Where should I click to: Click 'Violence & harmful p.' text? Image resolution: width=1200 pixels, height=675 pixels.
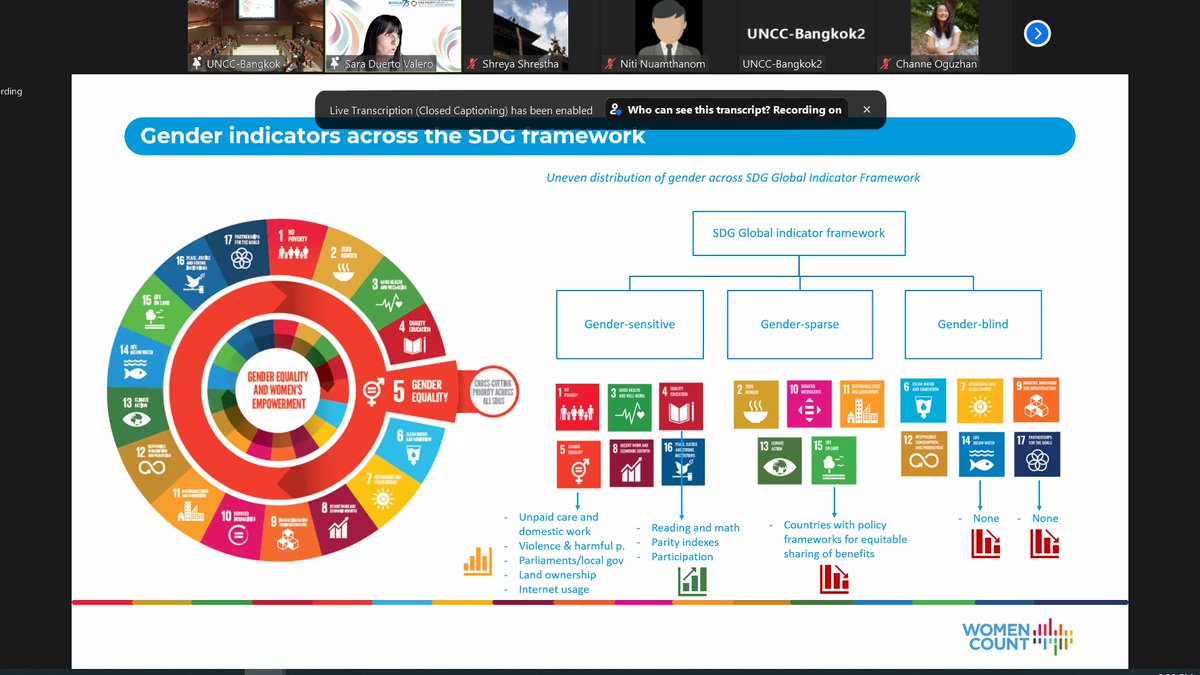click(x=571, y=546)
